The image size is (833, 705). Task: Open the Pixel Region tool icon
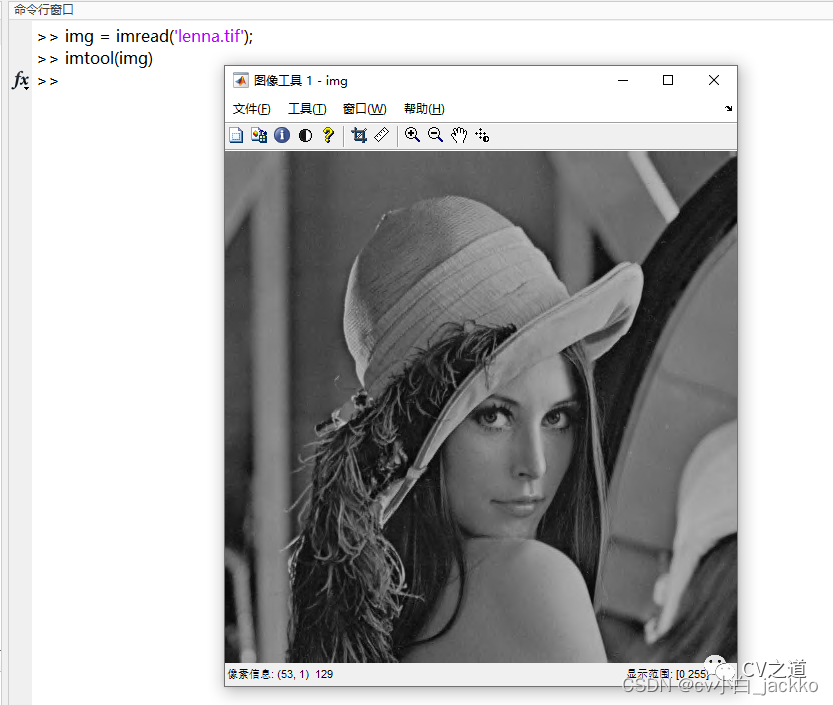click(x=259, y=135)
